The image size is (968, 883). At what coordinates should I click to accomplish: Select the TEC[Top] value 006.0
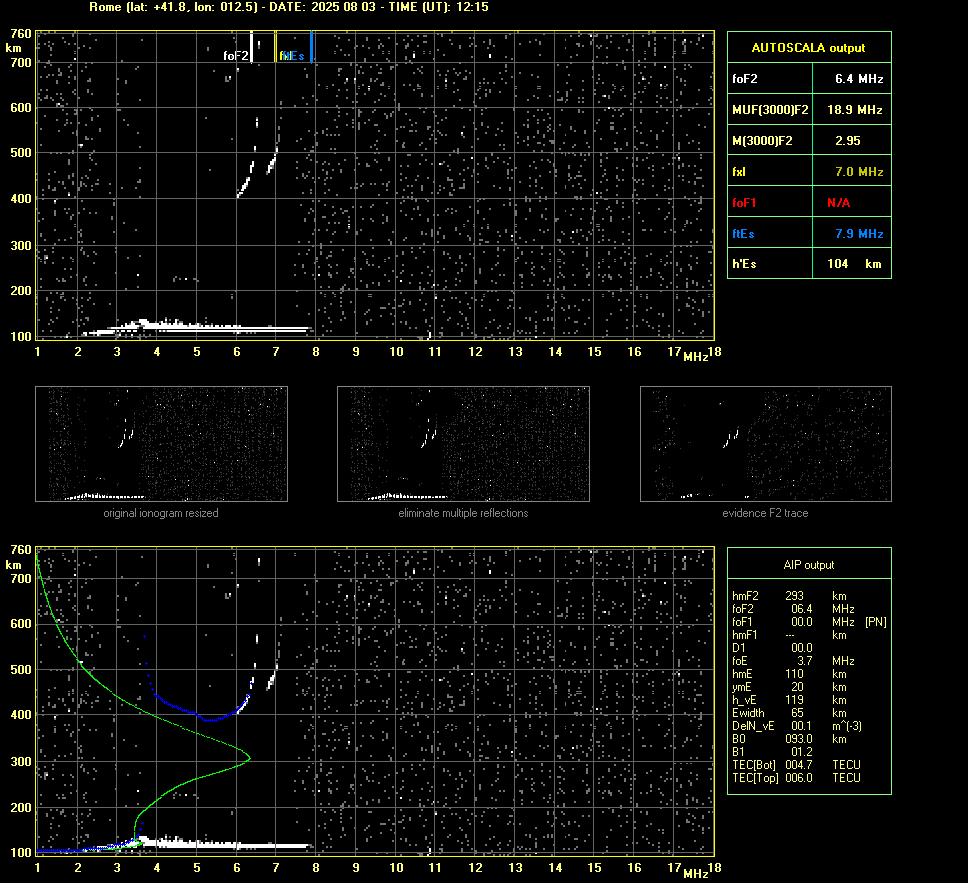pyautogui.click(x=799, y=777)
